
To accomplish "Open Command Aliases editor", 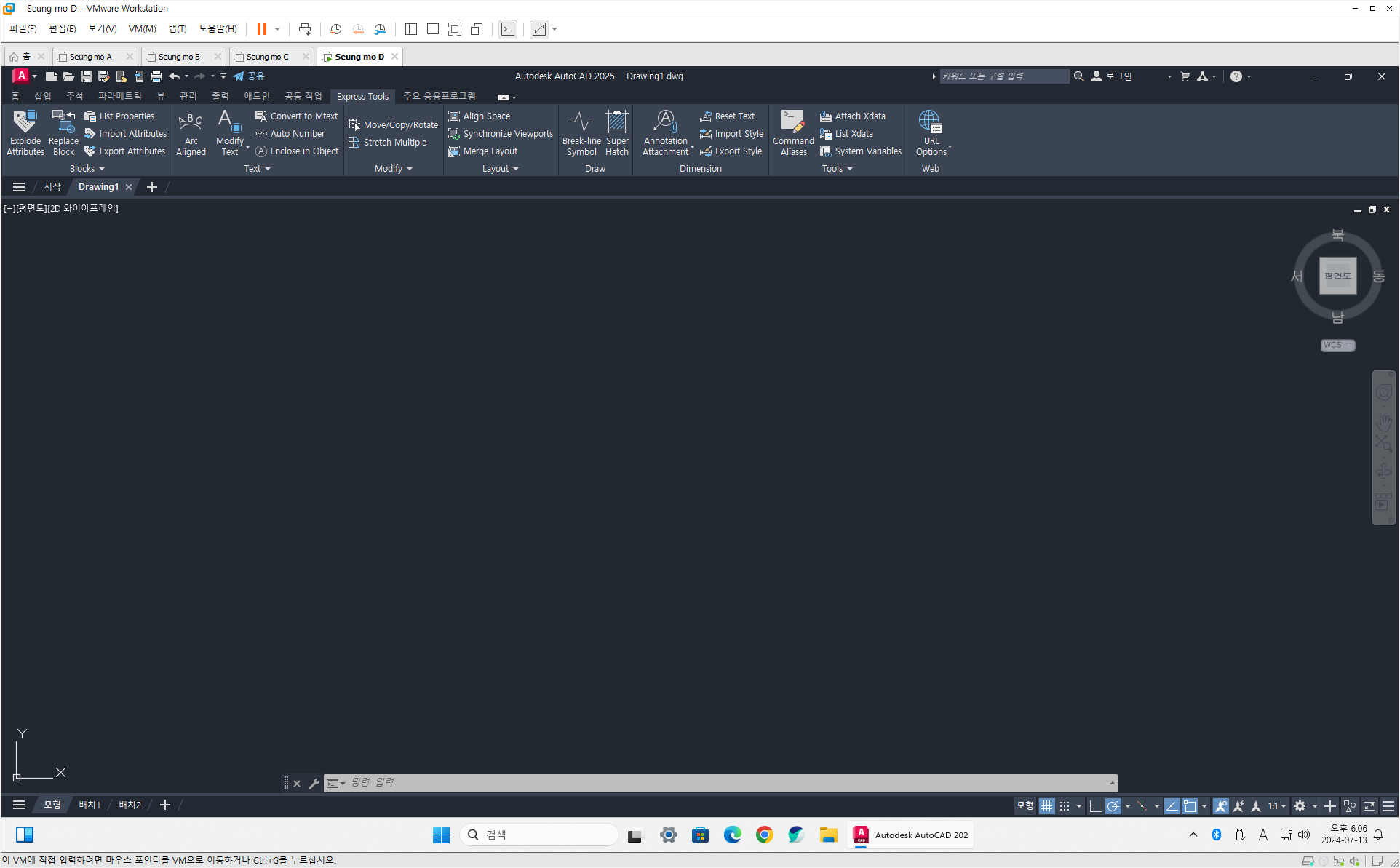I will coord(792,132).
